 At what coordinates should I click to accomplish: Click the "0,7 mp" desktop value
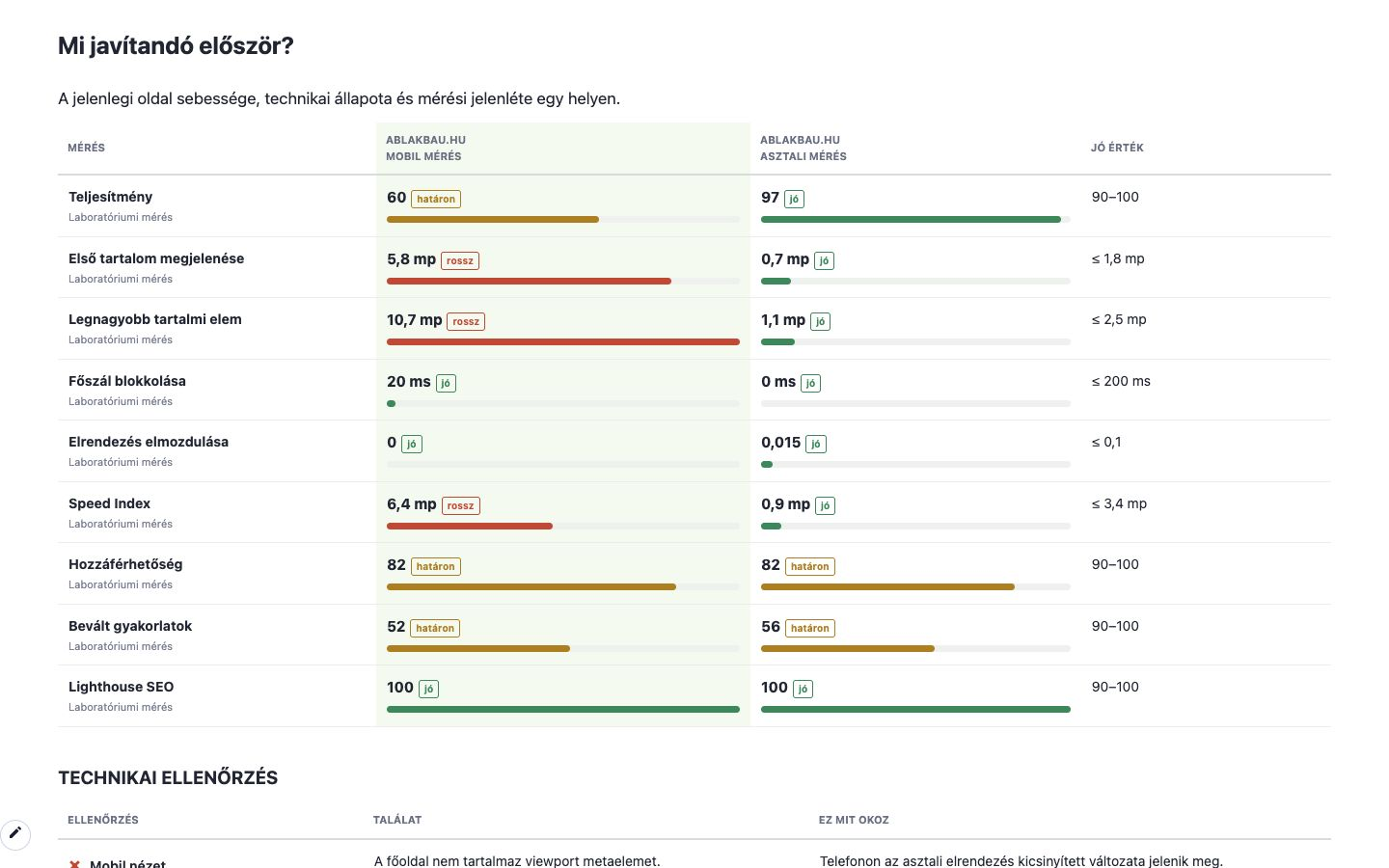[x=785, y=259]
